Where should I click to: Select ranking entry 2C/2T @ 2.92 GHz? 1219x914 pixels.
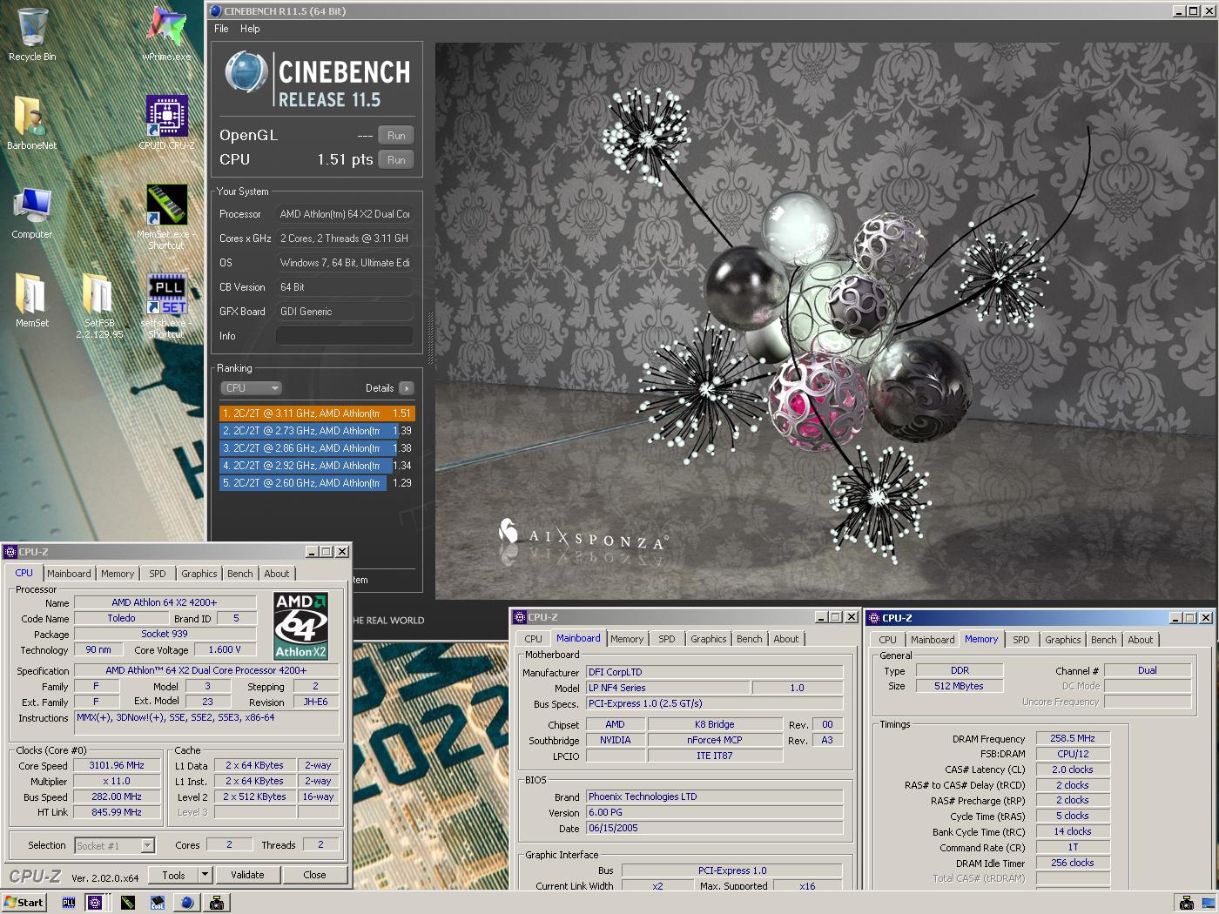click(x=316, y=465)
